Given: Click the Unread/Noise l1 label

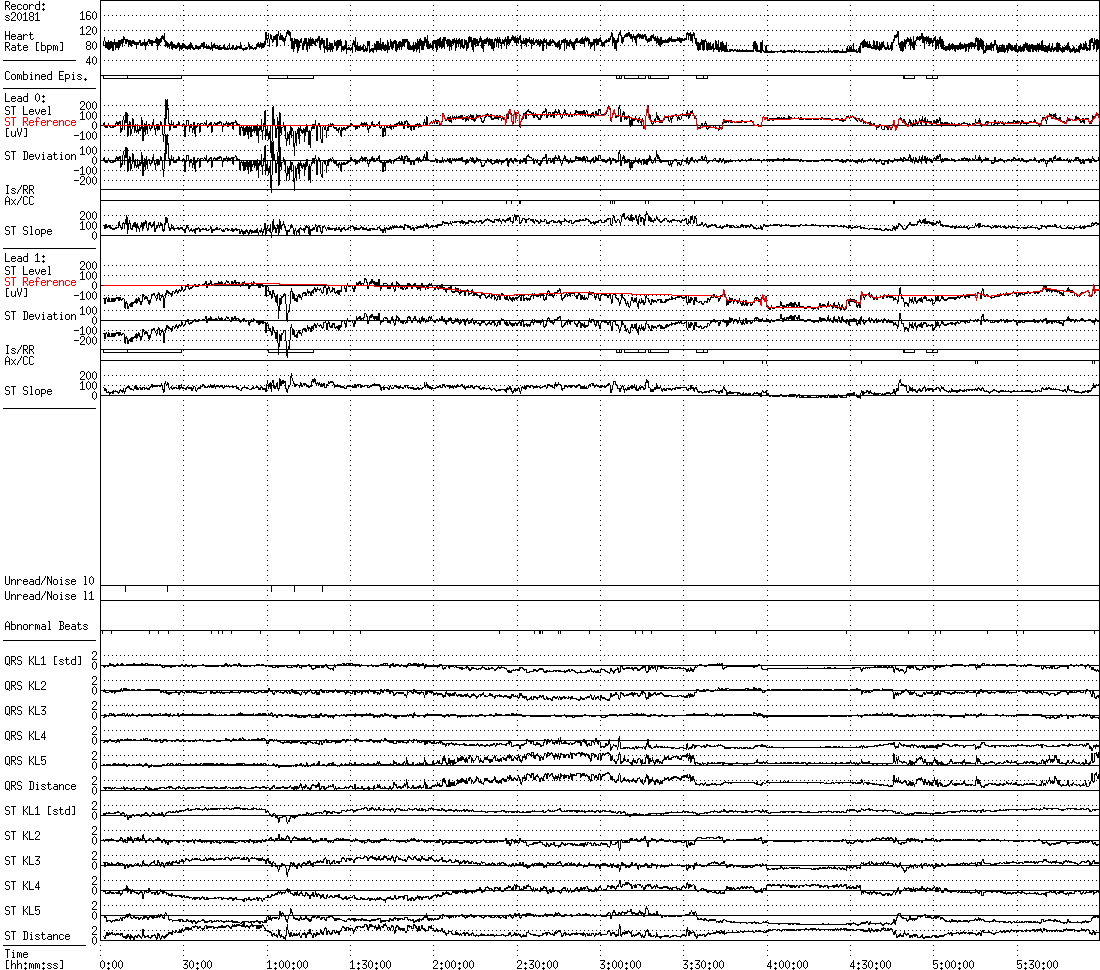Looking at the screenshot, I should pos(49,596).
